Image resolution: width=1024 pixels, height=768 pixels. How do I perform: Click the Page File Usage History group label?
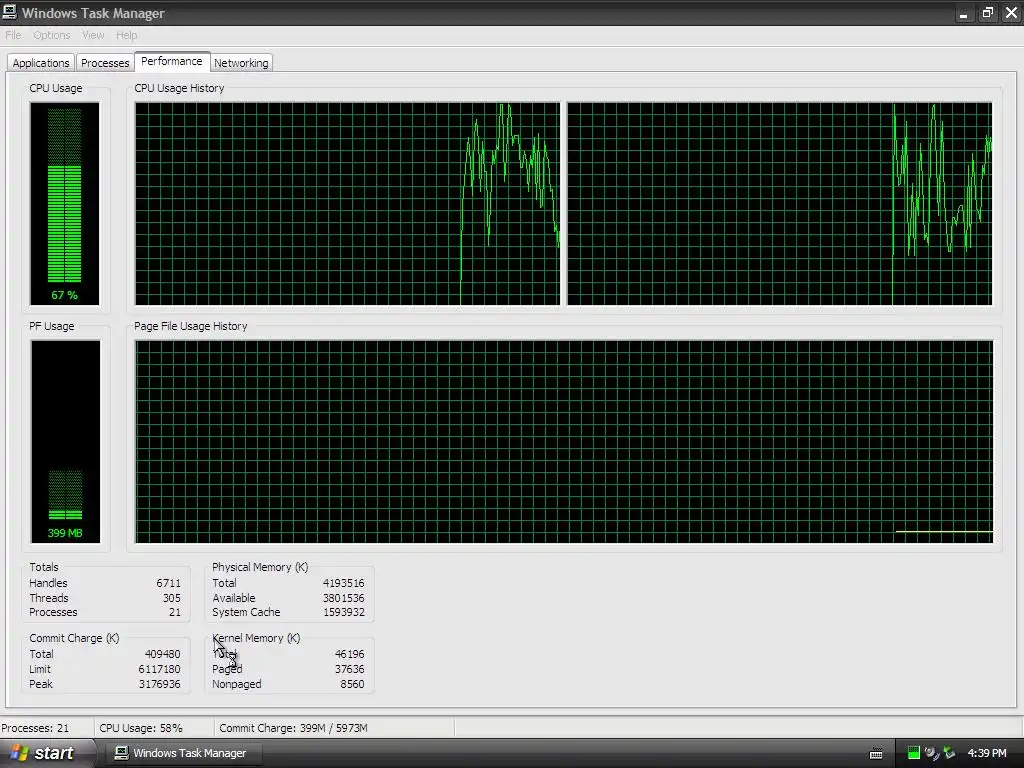coord(191,326)
